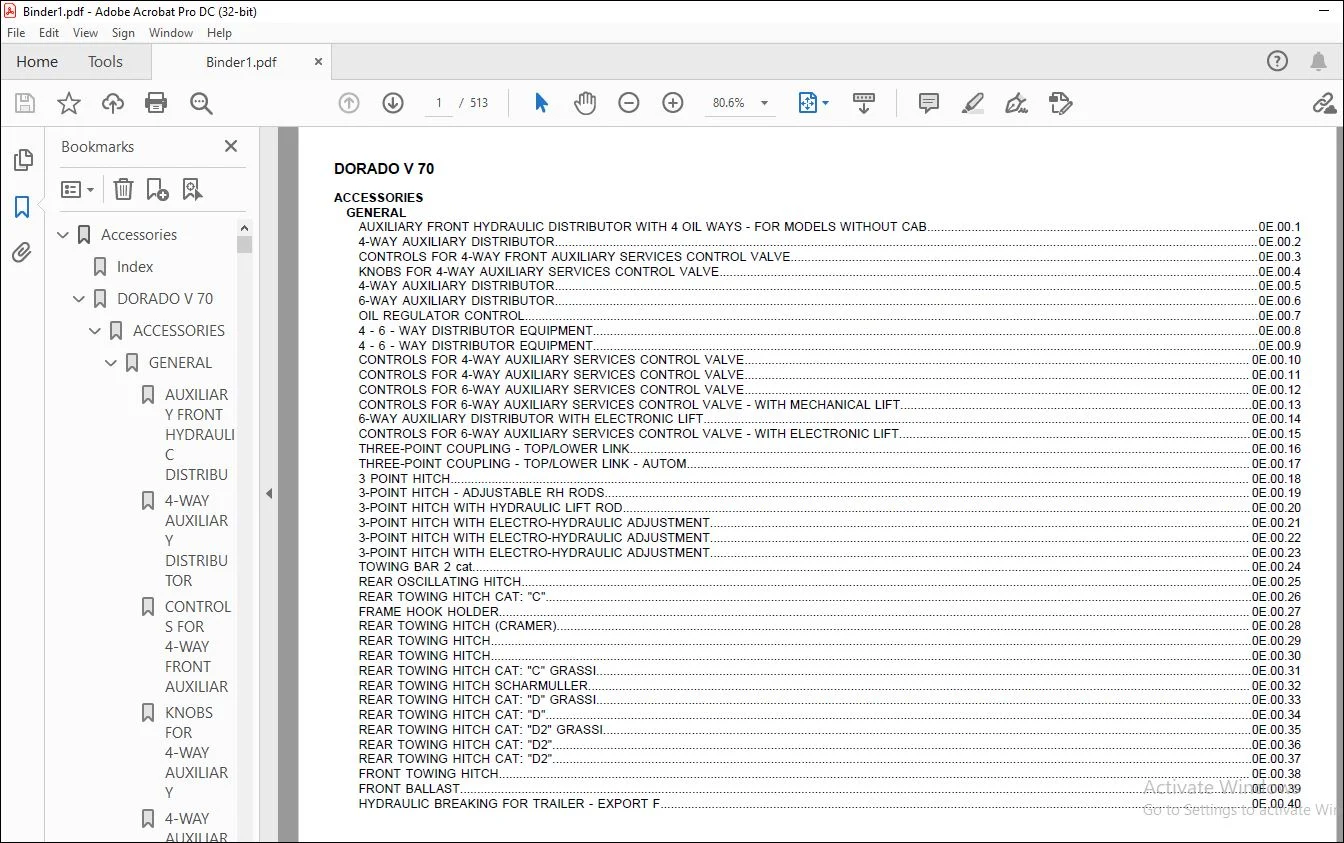
Task: Delete the selected bookmark with trash icon
Action: pyautogui.click(x=123, y=189)
